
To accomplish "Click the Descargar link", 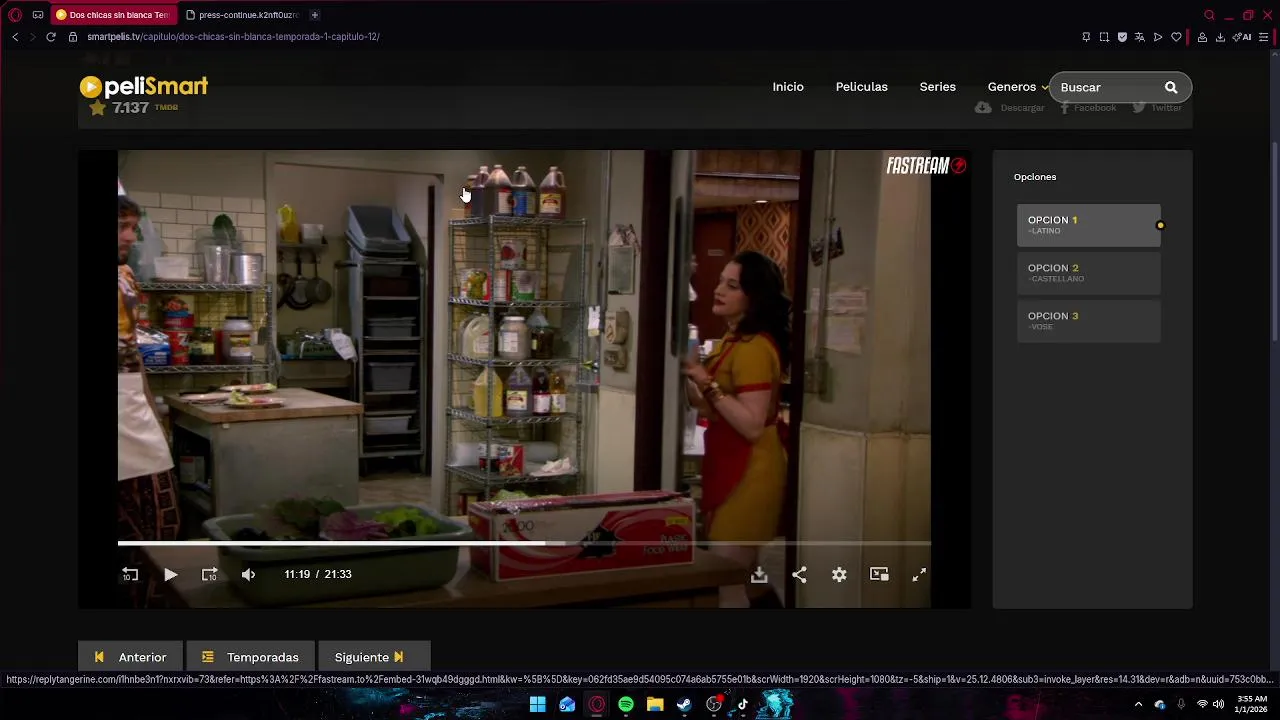I will (1010, 107).
